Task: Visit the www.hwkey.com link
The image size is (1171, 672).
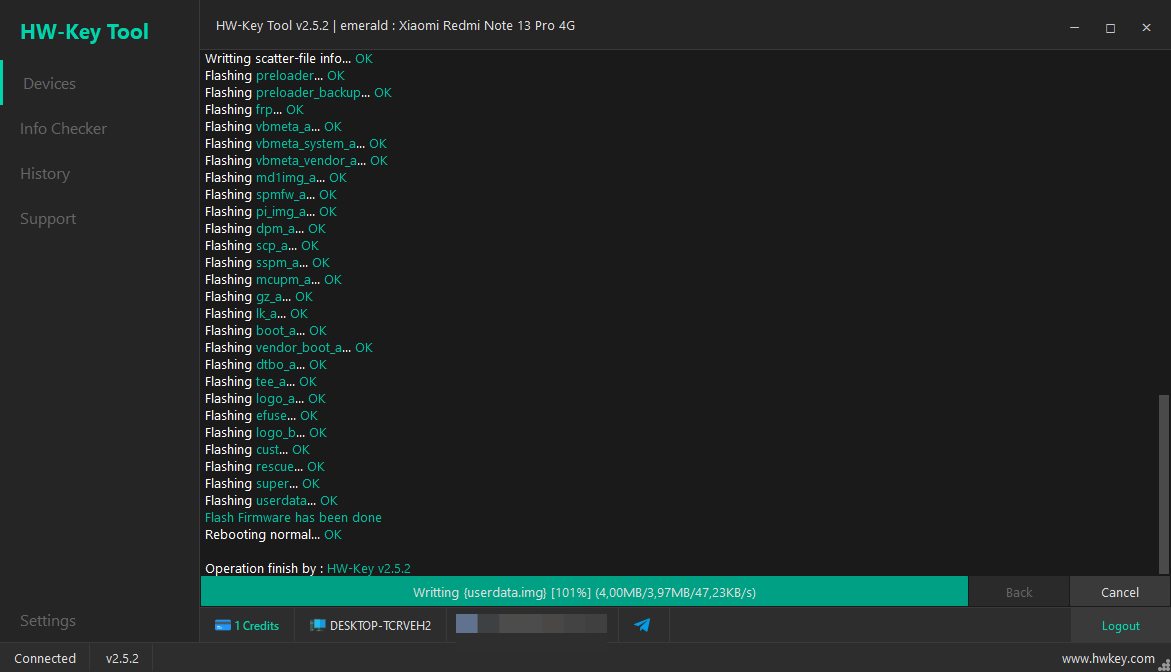Action: 1108,659
